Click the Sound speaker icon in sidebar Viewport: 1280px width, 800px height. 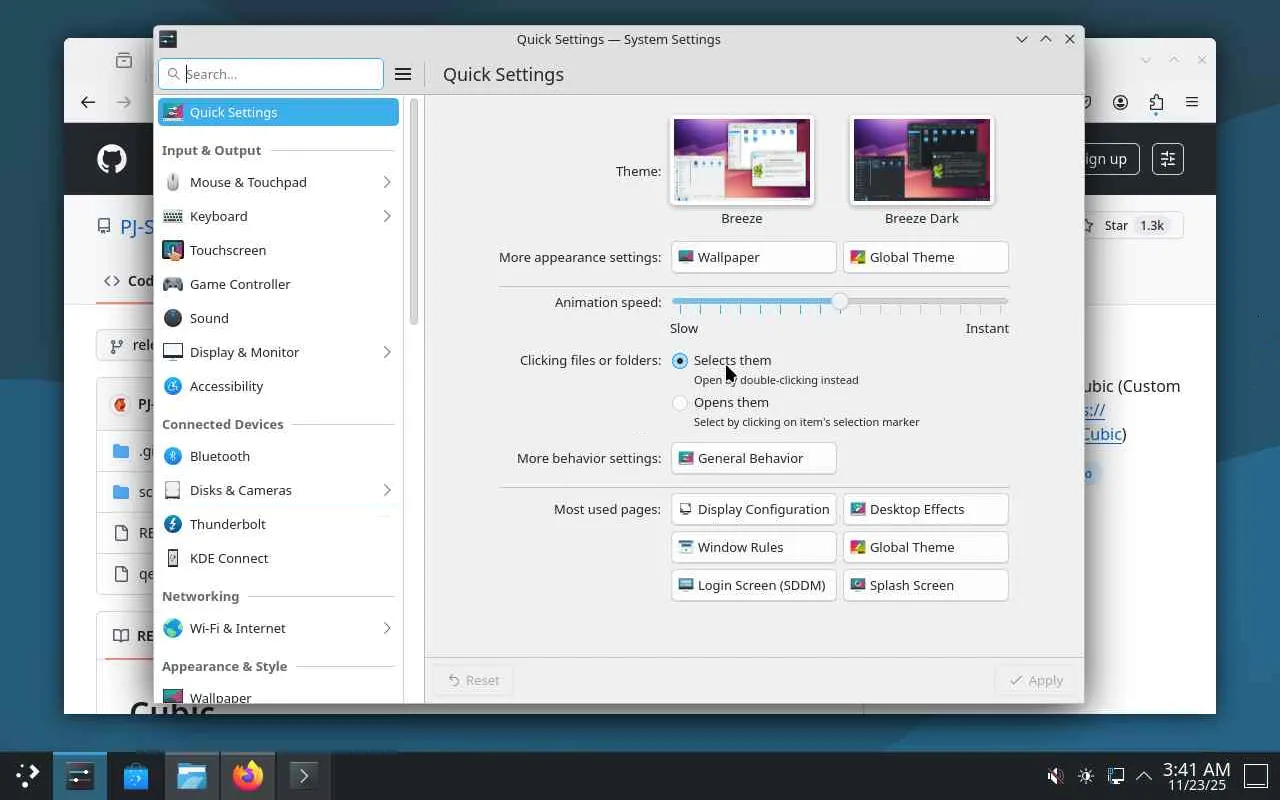(x=173, y=318)
